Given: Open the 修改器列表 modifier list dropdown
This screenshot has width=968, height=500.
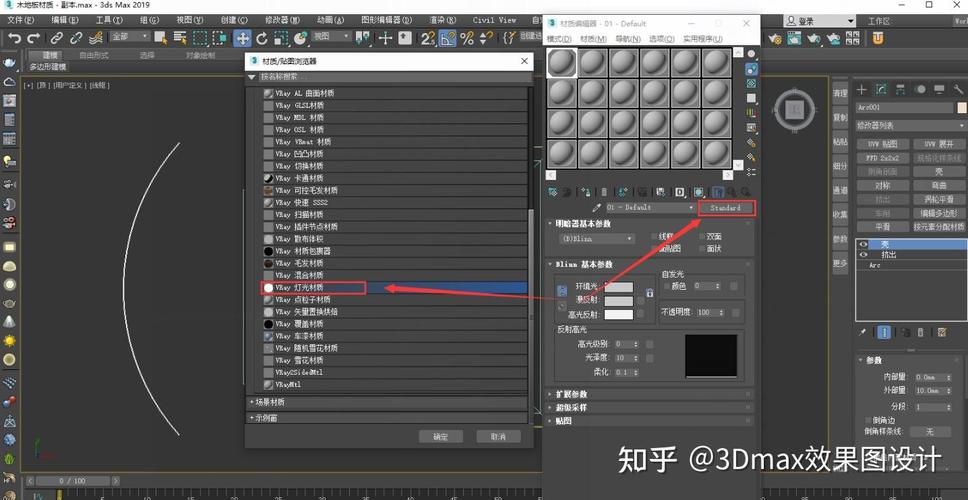Looking at the screenshot, I should 910,125.
